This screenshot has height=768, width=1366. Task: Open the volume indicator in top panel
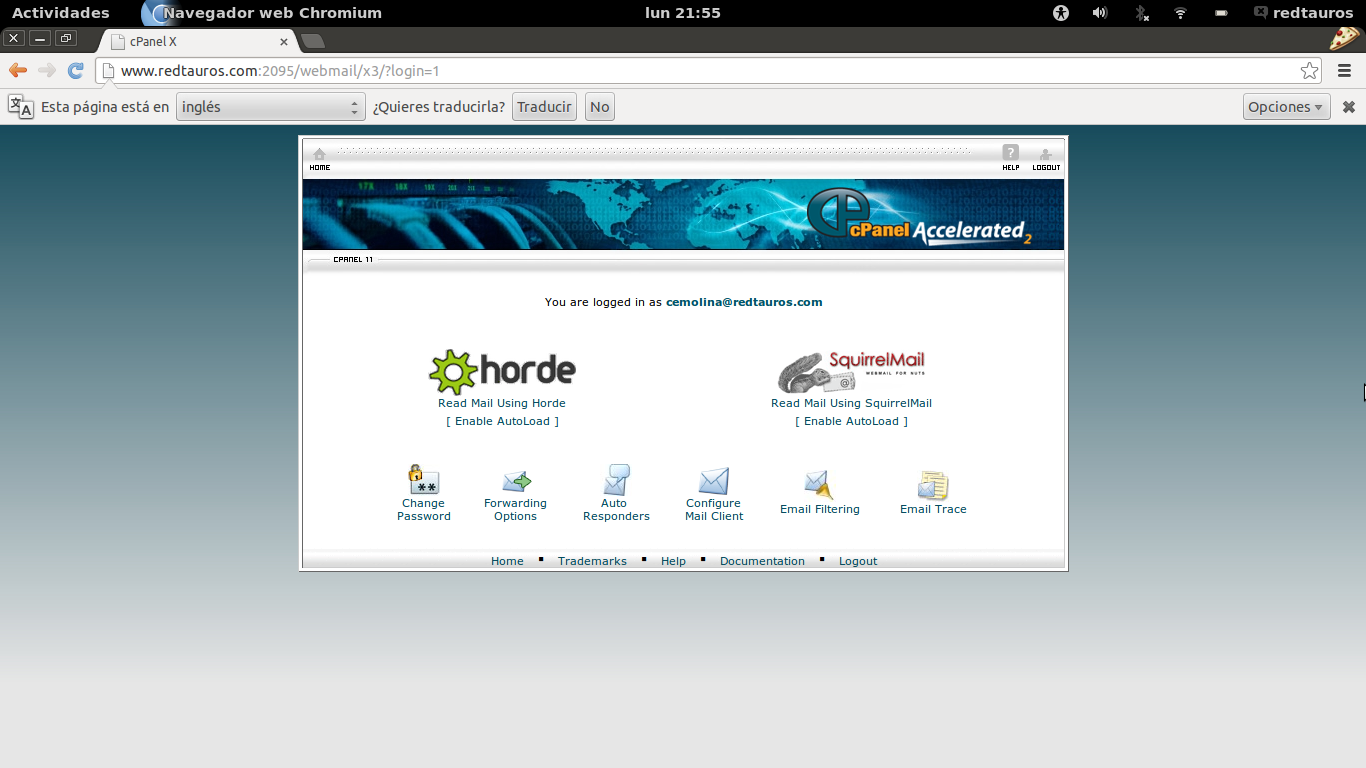pos(1100,13)
